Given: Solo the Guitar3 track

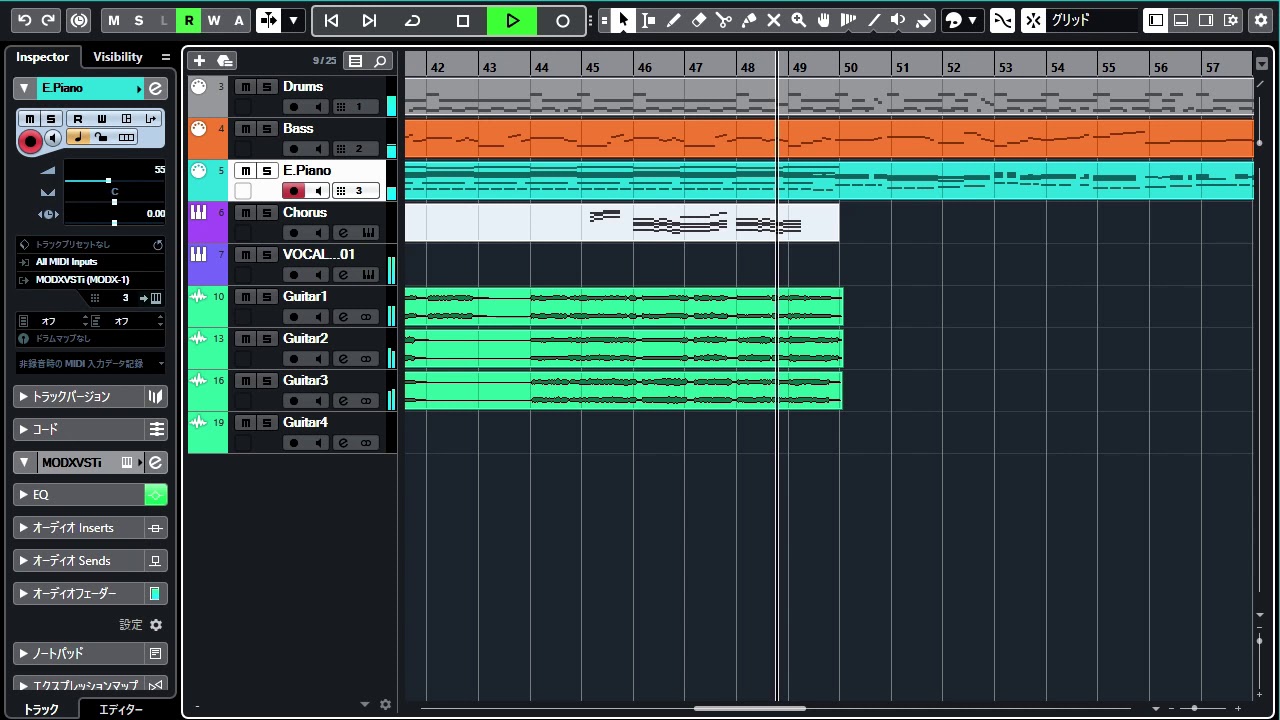Looking at the screenshot, I should [267, 381].
